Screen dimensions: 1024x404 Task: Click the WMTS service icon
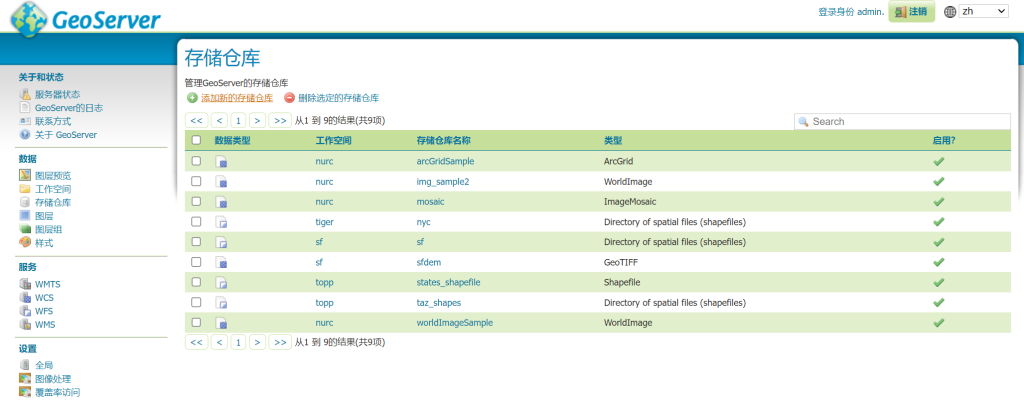point(25,284)
